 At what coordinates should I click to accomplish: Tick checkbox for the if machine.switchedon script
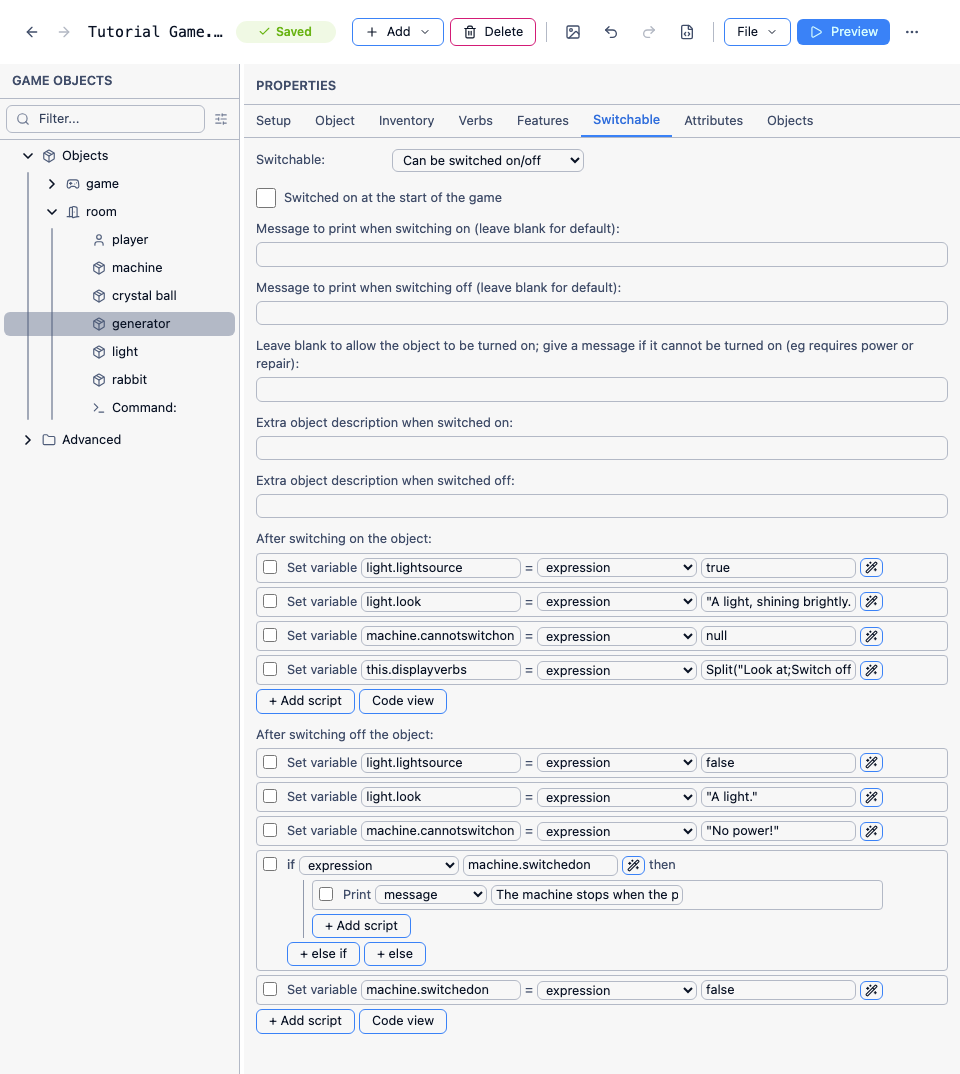pyautogui.click(x=270, y=864)
